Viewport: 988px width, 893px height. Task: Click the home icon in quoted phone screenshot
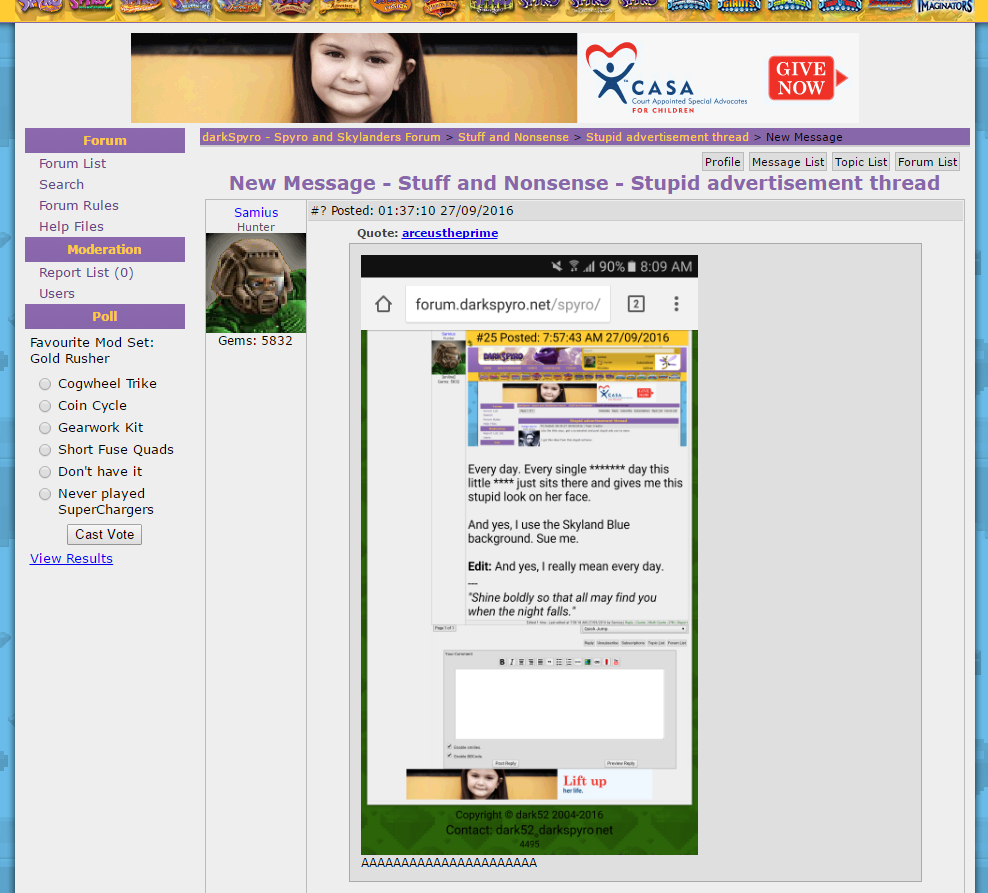[x=383, y=304]
